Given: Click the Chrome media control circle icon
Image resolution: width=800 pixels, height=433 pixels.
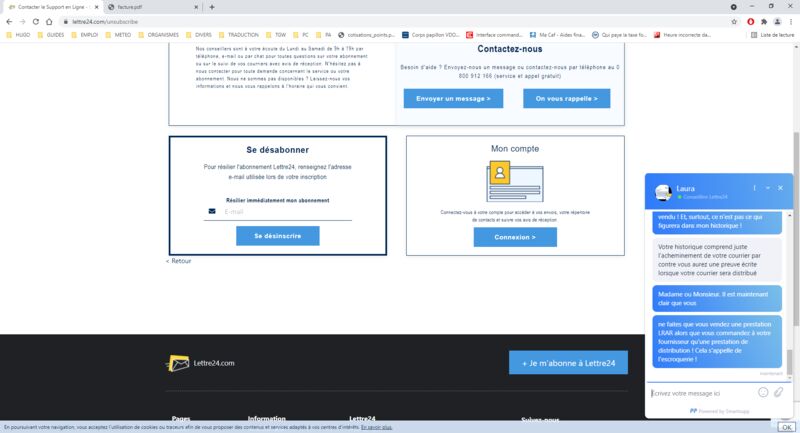Looking at the screenshot, I should pyautogui.click(x=734, y=7).
